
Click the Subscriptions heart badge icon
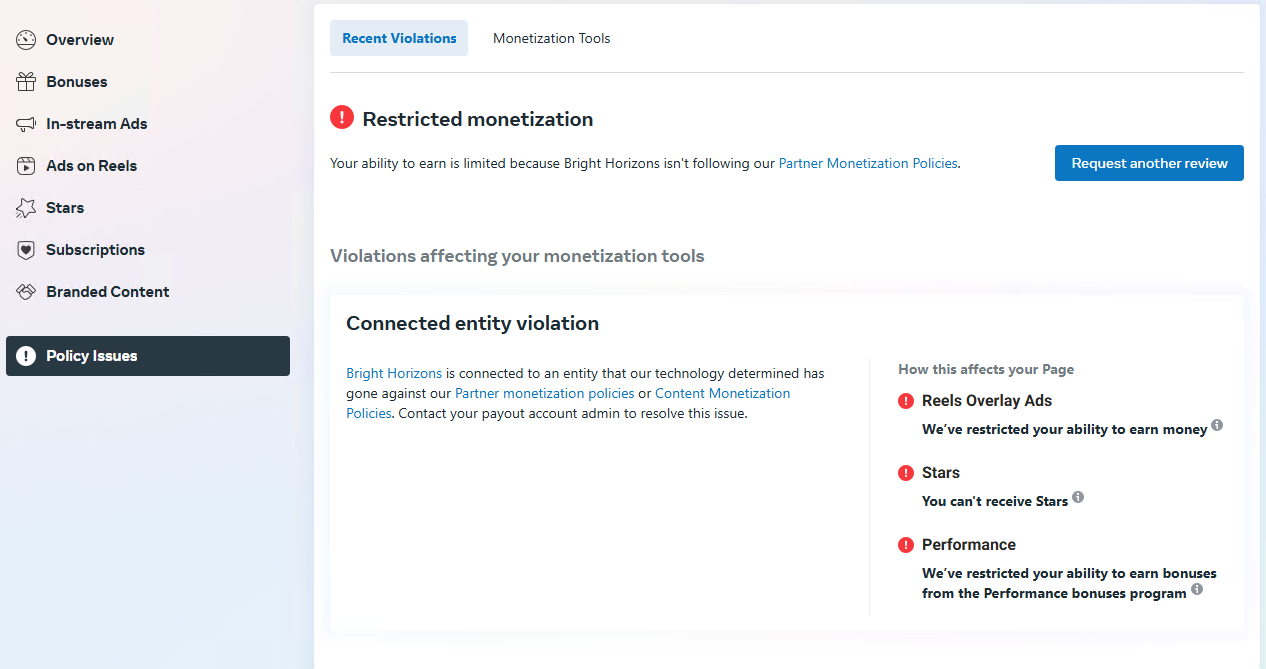(x=26, y=250)
